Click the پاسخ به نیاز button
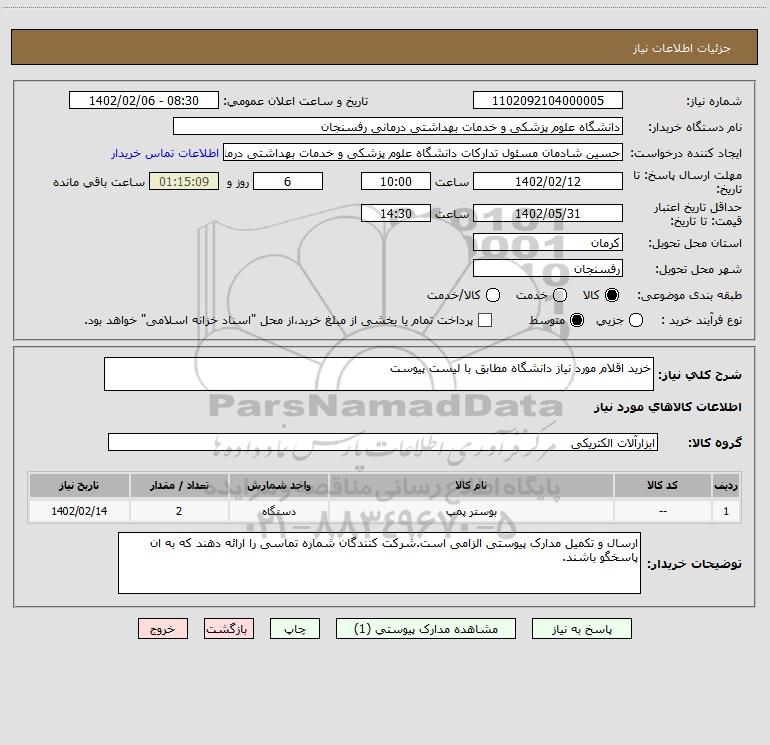The image size is (770, 745). 581,629
